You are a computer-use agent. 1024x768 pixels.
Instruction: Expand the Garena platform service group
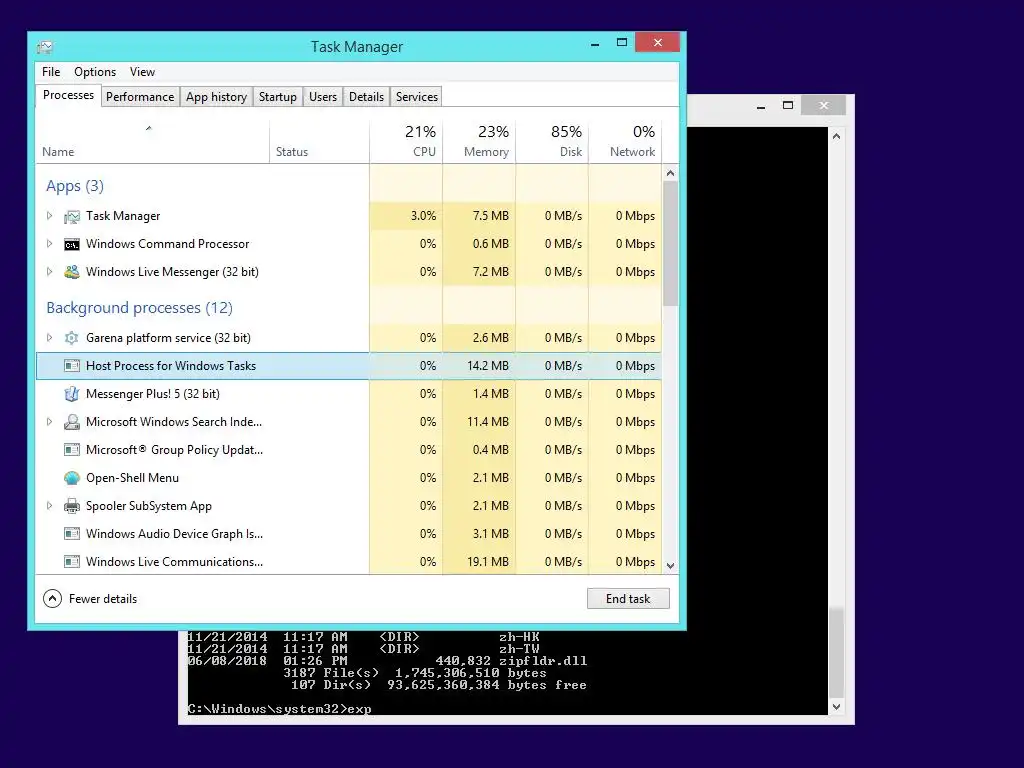coord(49,338)
